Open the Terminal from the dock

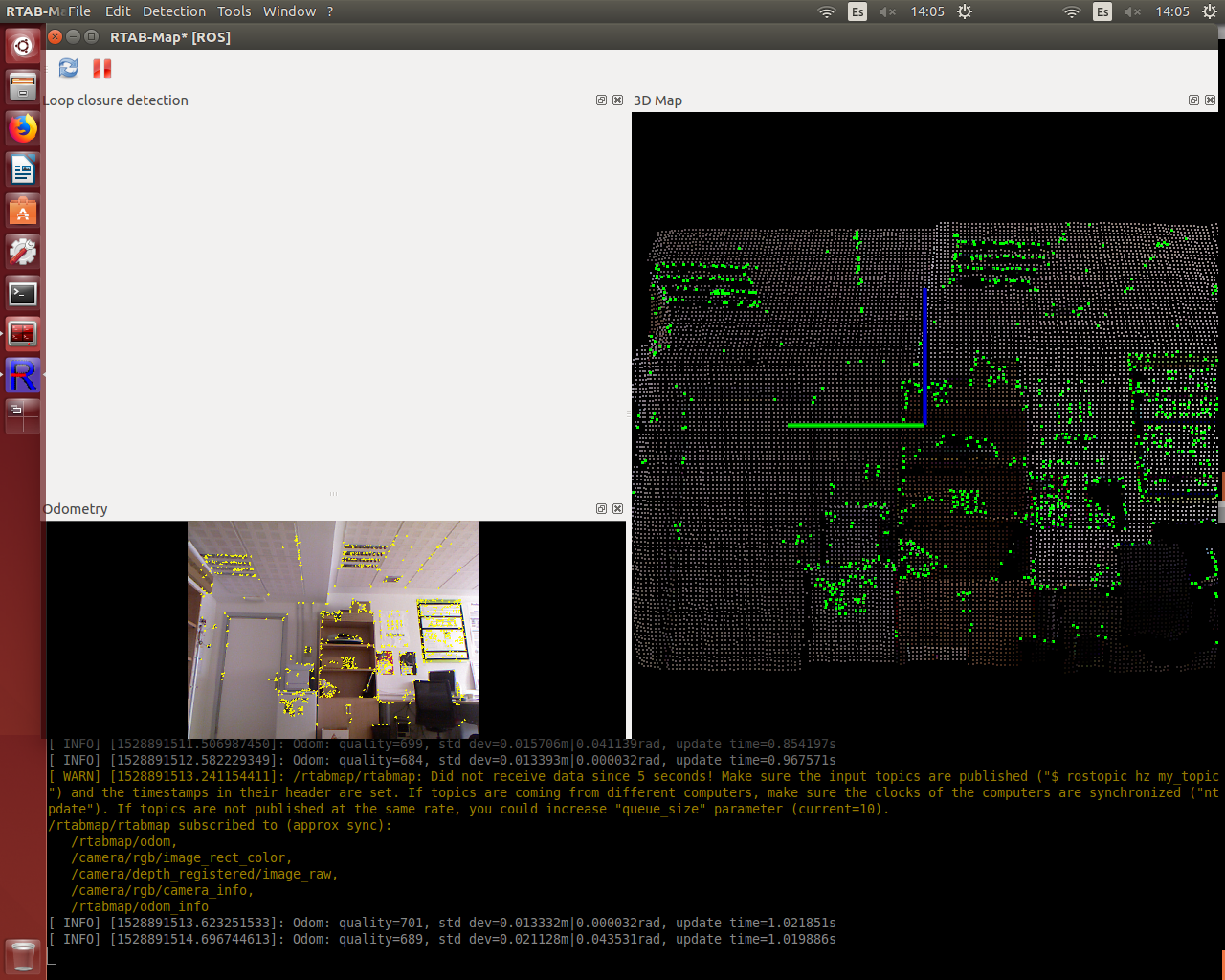(23, 293)
